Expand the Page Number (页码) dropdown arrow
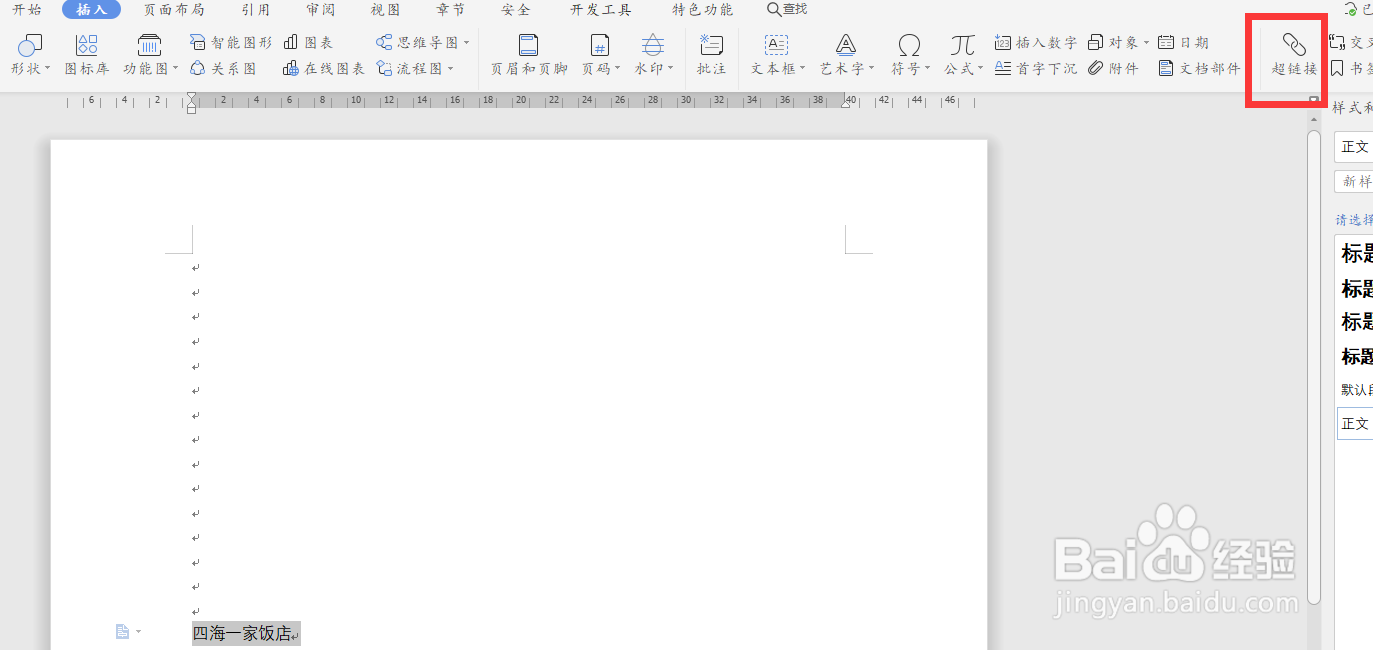This screenshot has width=1373, height=650. click(x=617, y=69)
